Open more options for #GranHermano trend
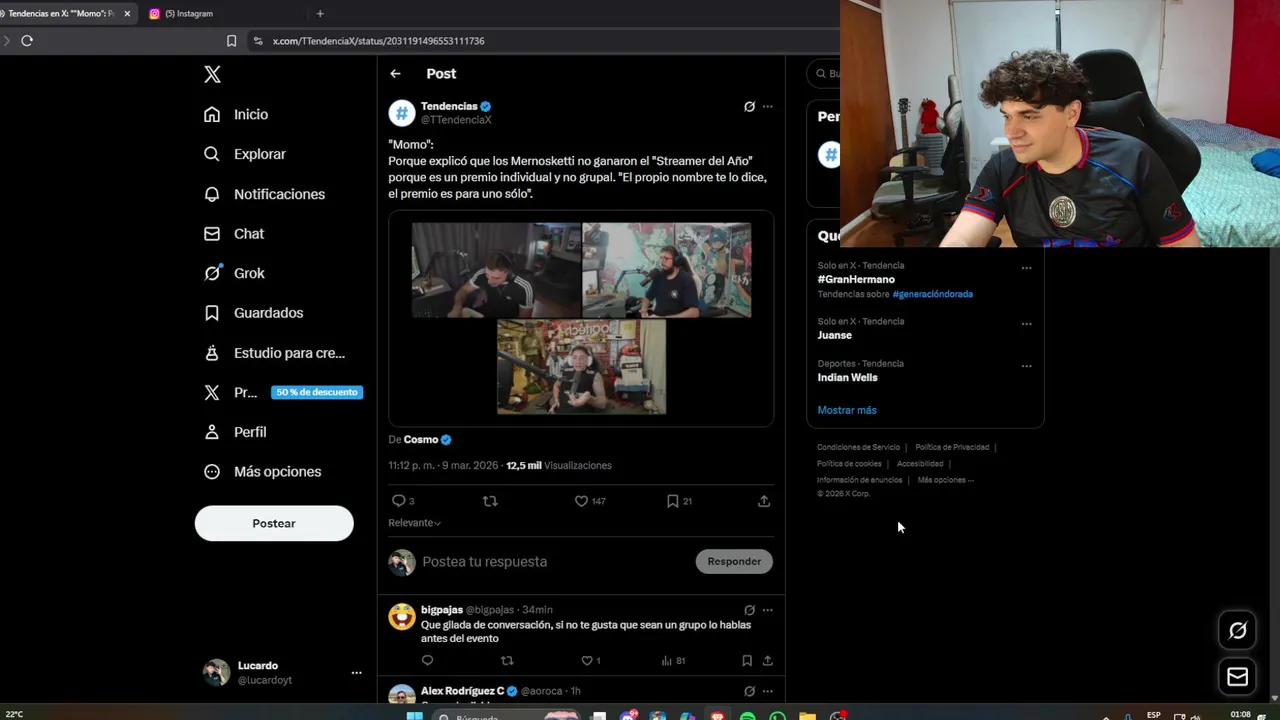The width and height of the screenshot is (1280, 720). coord(1026,268)
